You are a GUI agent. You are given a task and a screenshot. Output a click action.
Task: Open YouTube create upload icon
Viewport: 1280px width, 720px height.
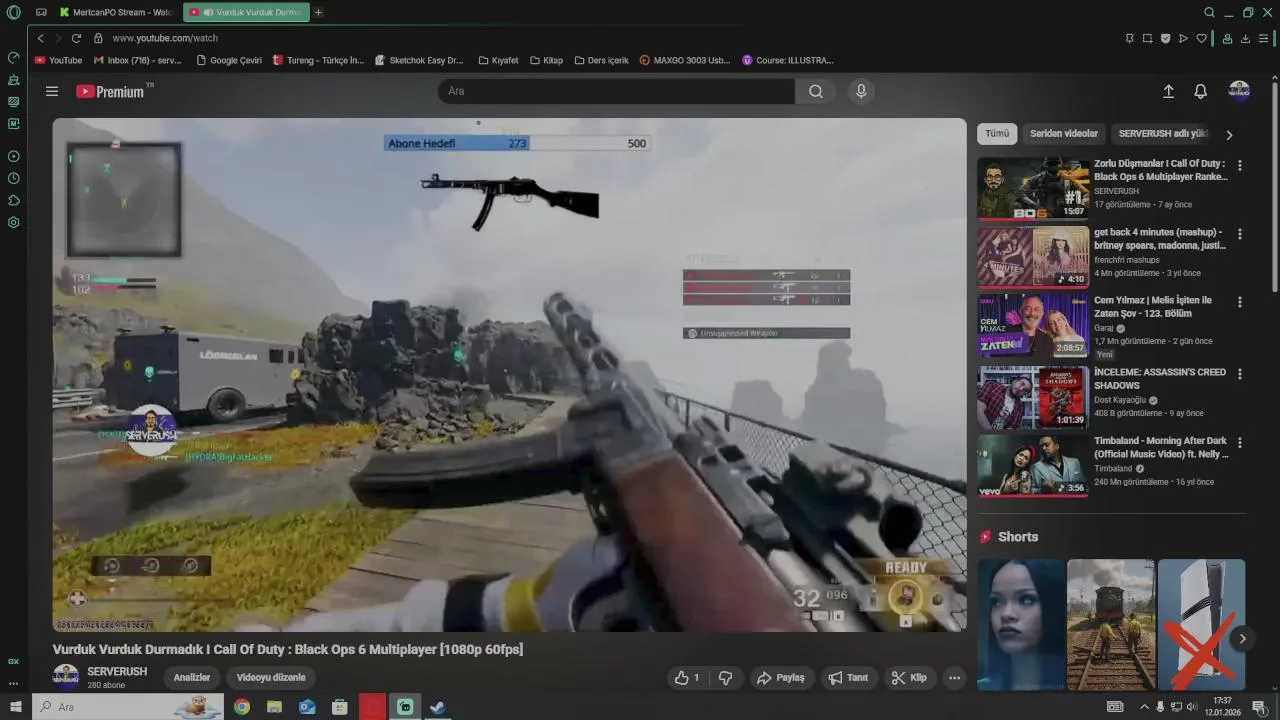(1168, 91)
